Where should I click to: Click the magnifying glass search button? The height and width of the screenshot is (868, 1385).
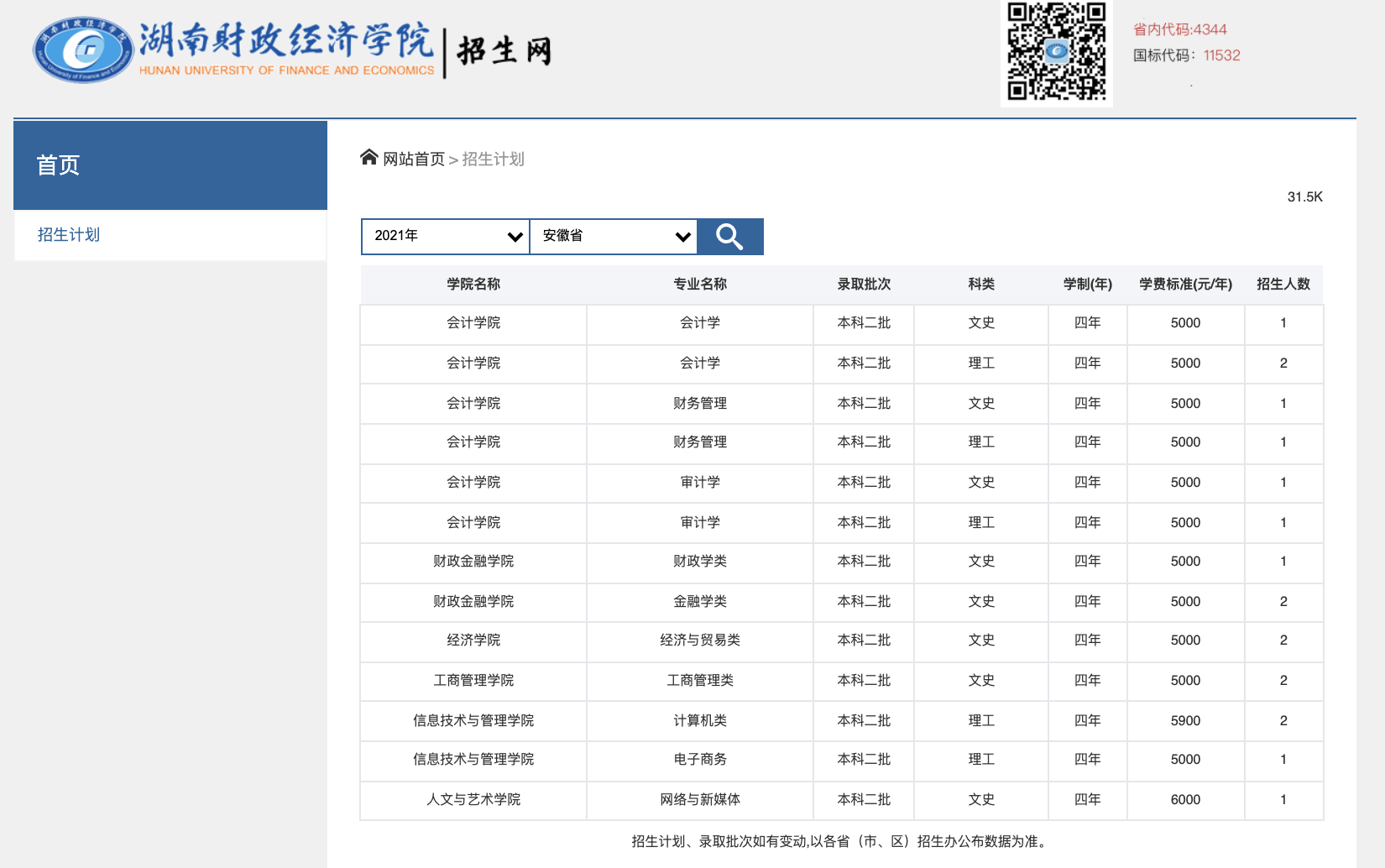coord(729,237)
